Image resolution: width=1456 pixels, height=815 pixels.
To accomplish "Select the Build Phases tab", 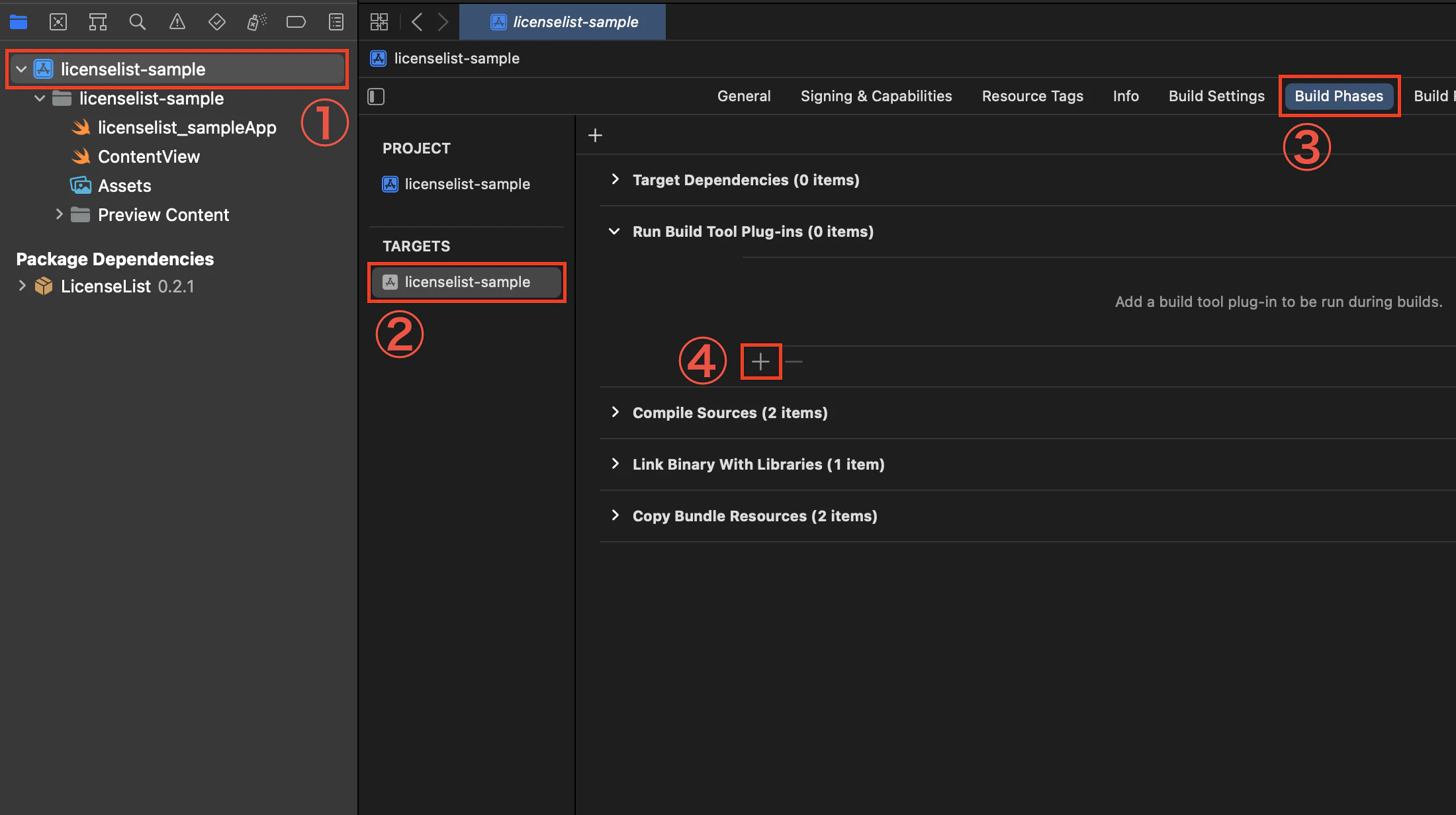I will 1339,96.
